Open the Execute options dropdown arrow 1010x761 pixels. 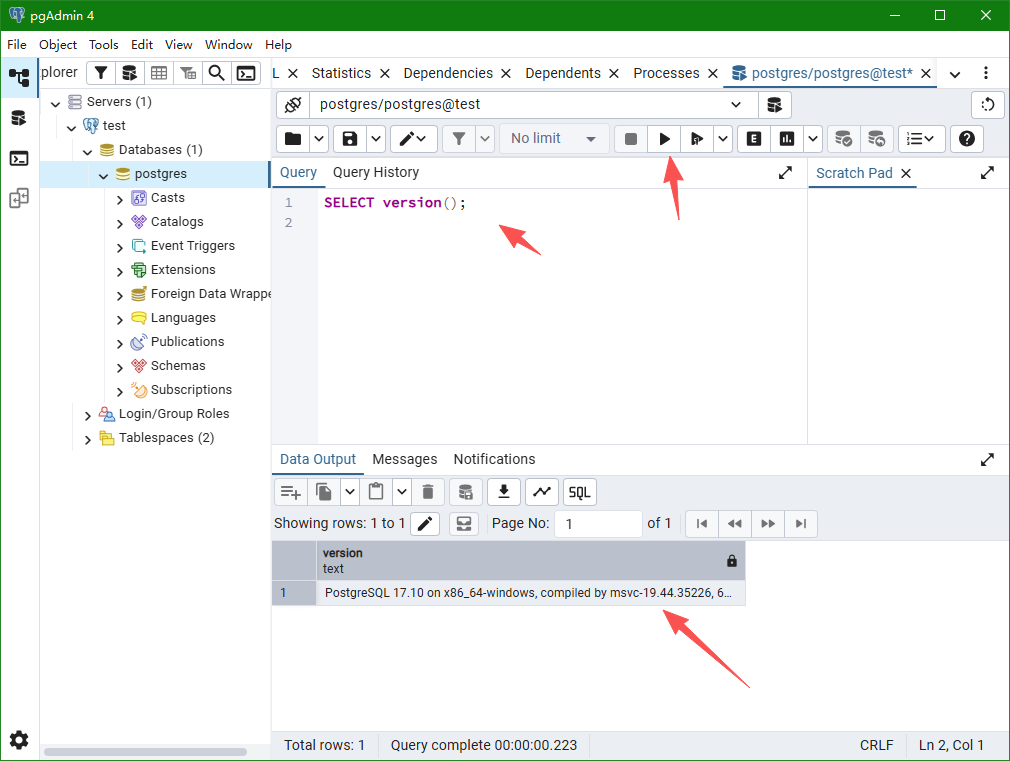pyautogui.click(x=723, y=139)
